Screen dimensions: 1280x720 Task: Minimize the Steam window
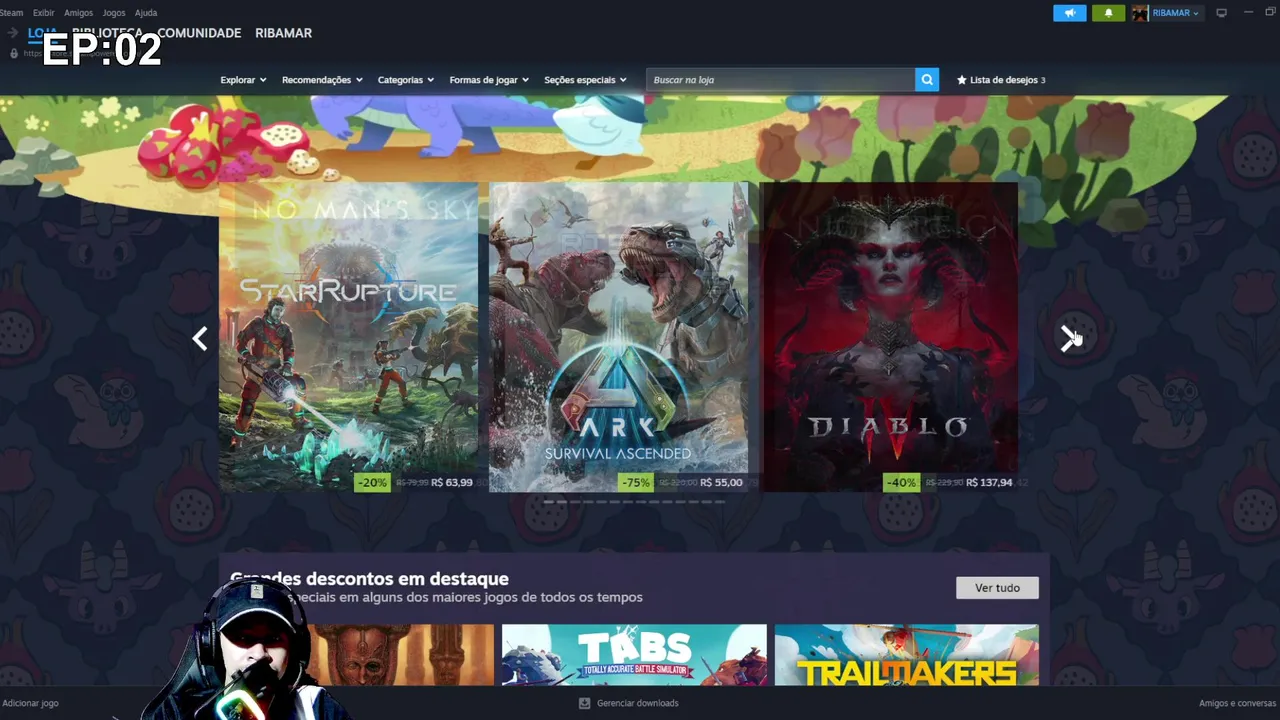coord(1248,12)
